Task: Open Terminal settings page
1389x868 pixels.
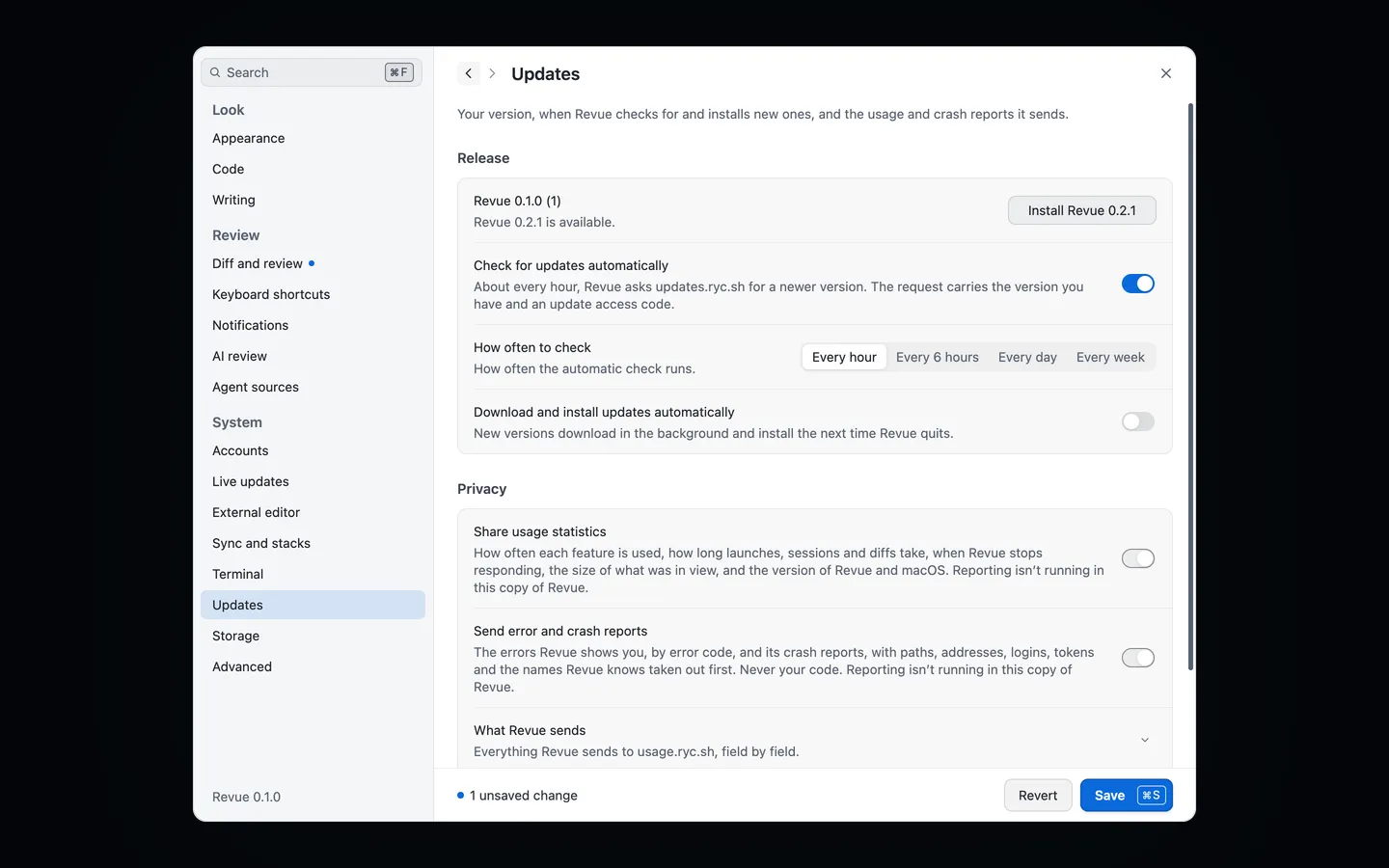Action: point(313,574)
